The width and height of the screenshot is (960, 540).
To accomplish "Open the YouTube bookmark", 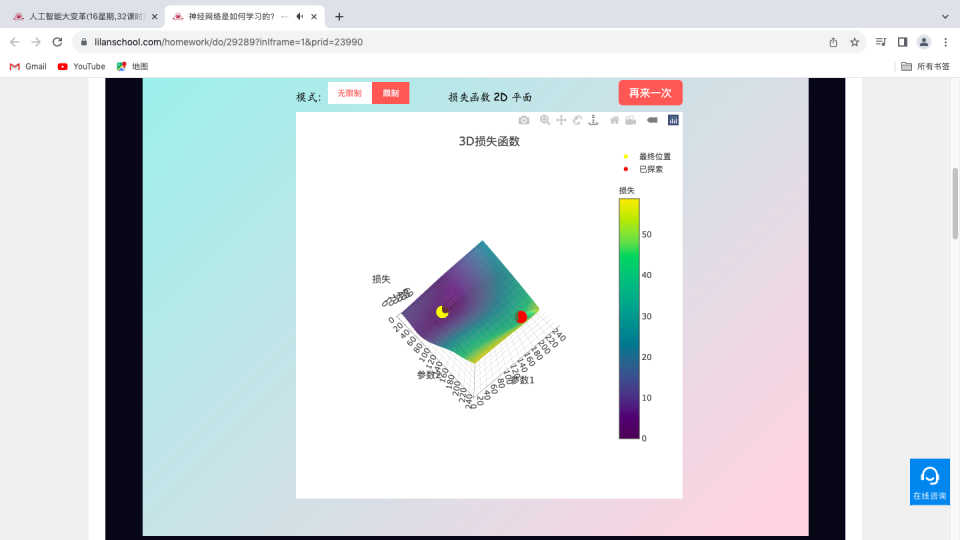I will (81, 66).
